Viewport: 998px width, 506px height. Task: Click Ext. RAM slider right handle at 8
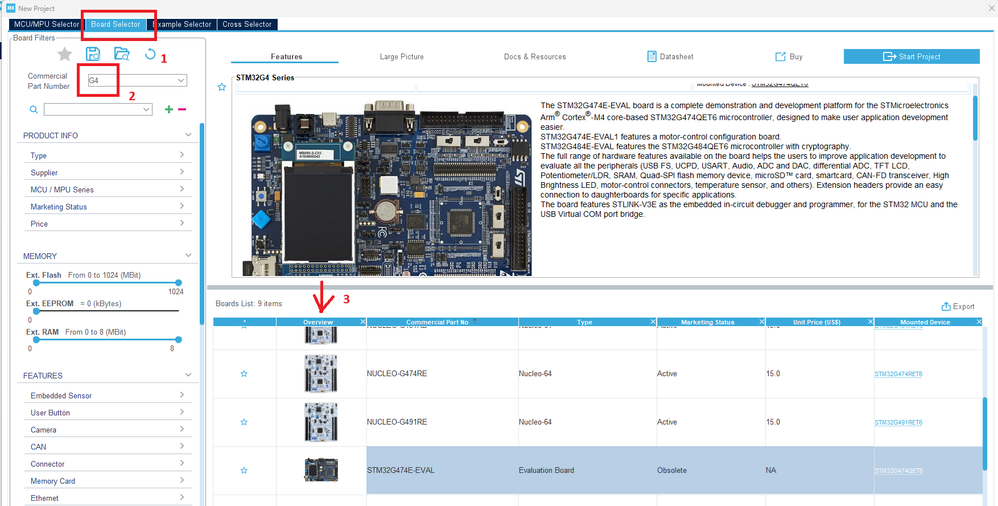coord(178,340)
